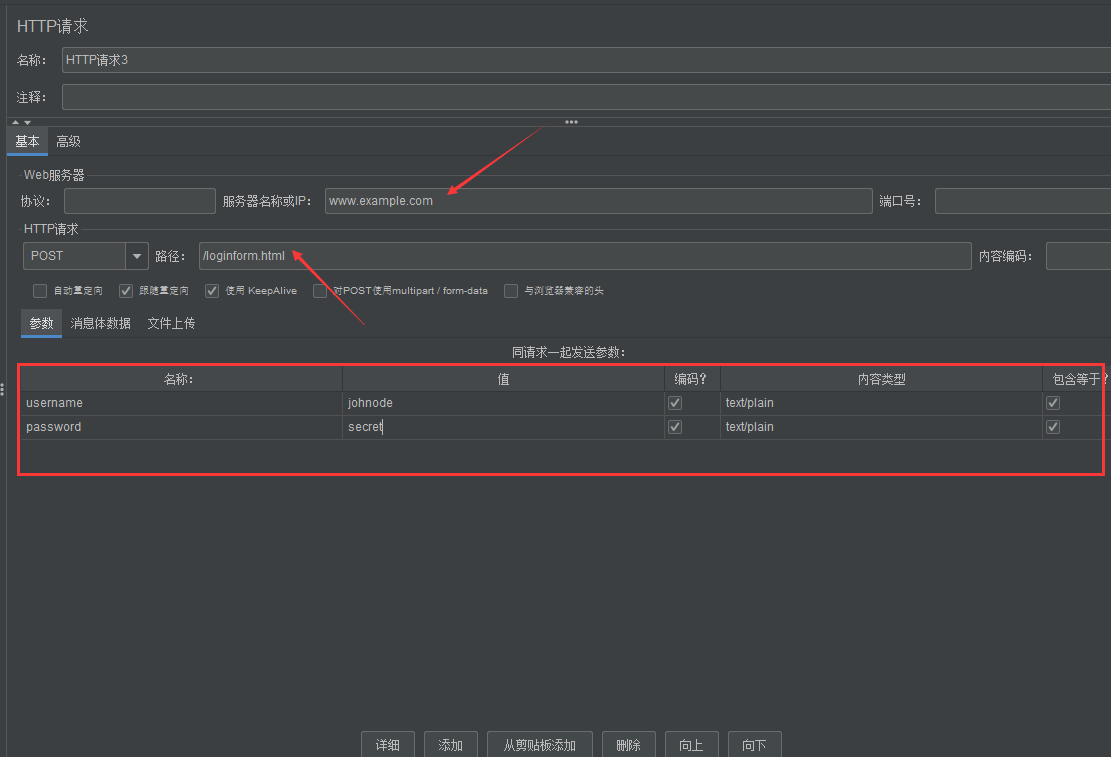Open the 文件上传 tab
The image size is (1111, 757).
click(171, 323)
